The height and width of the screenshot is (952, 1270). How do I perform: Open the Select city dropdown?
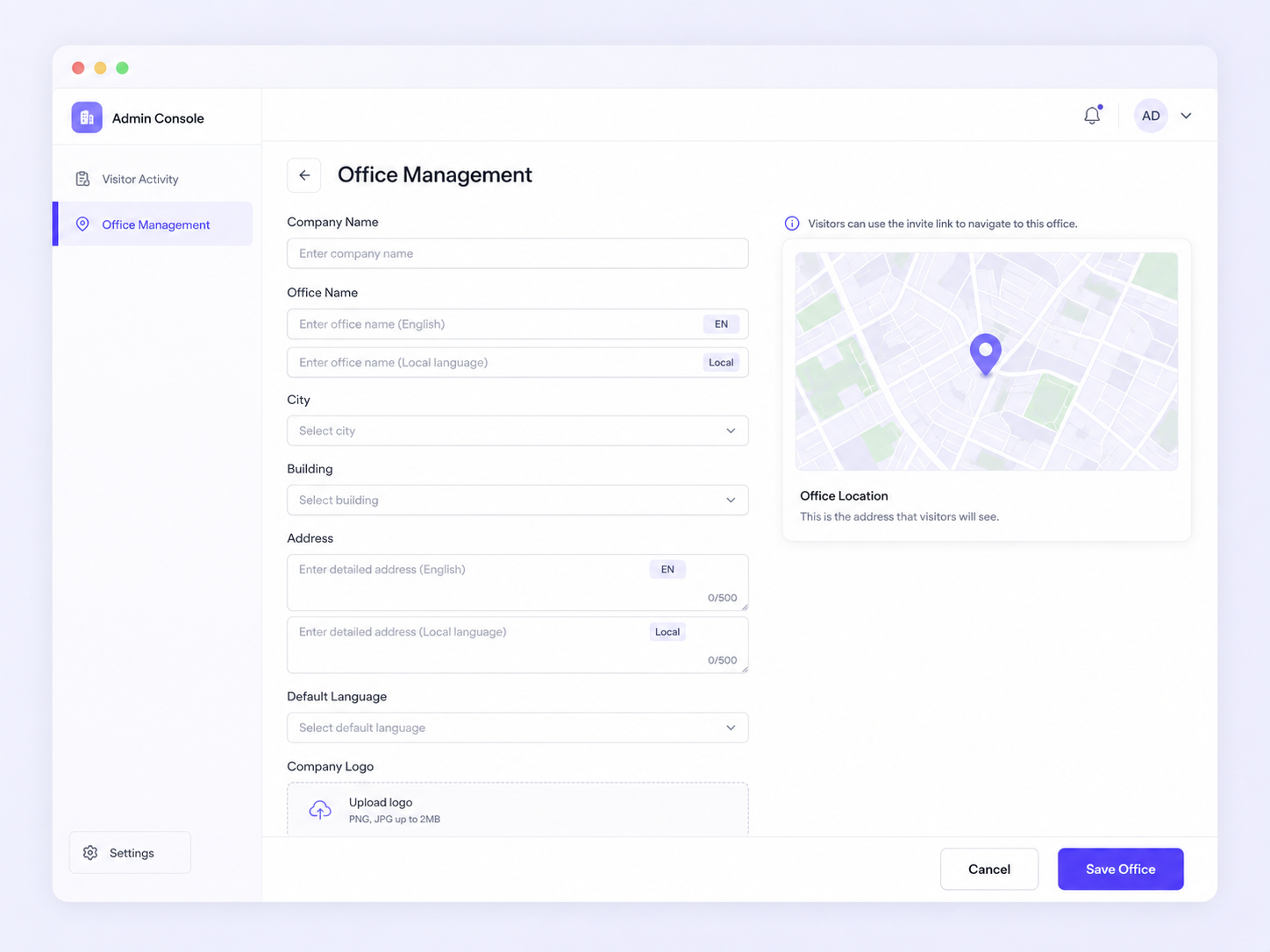(517, 431)
